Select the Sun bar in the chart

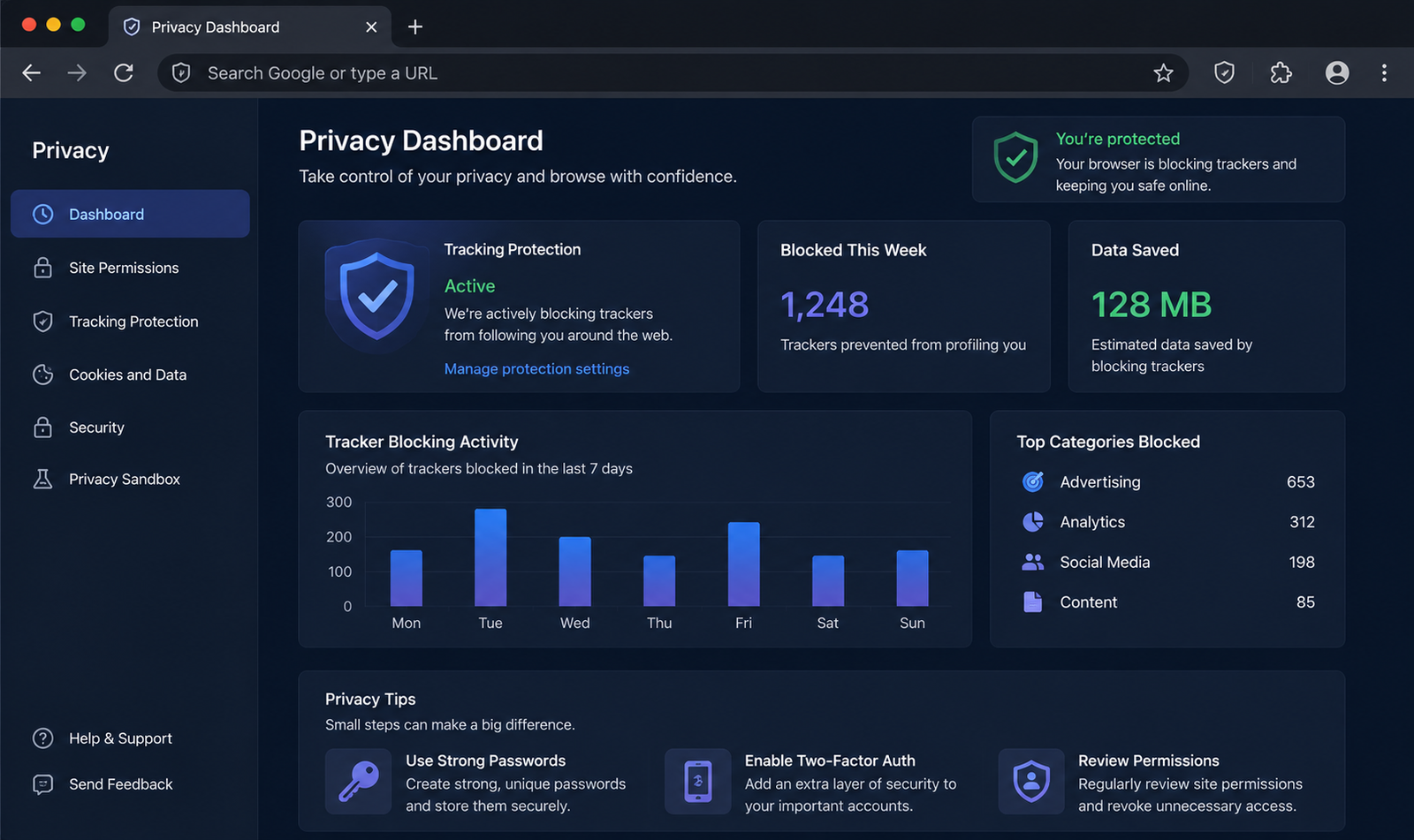[x=913, y=579]
